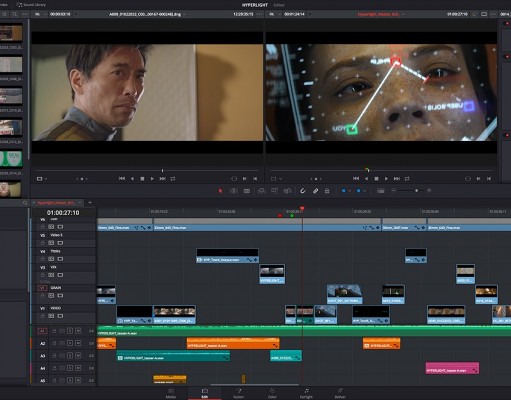511x400 pixels.
Task: Choose the Blade Edit Mode tool
Action: [x=247, y=191]
